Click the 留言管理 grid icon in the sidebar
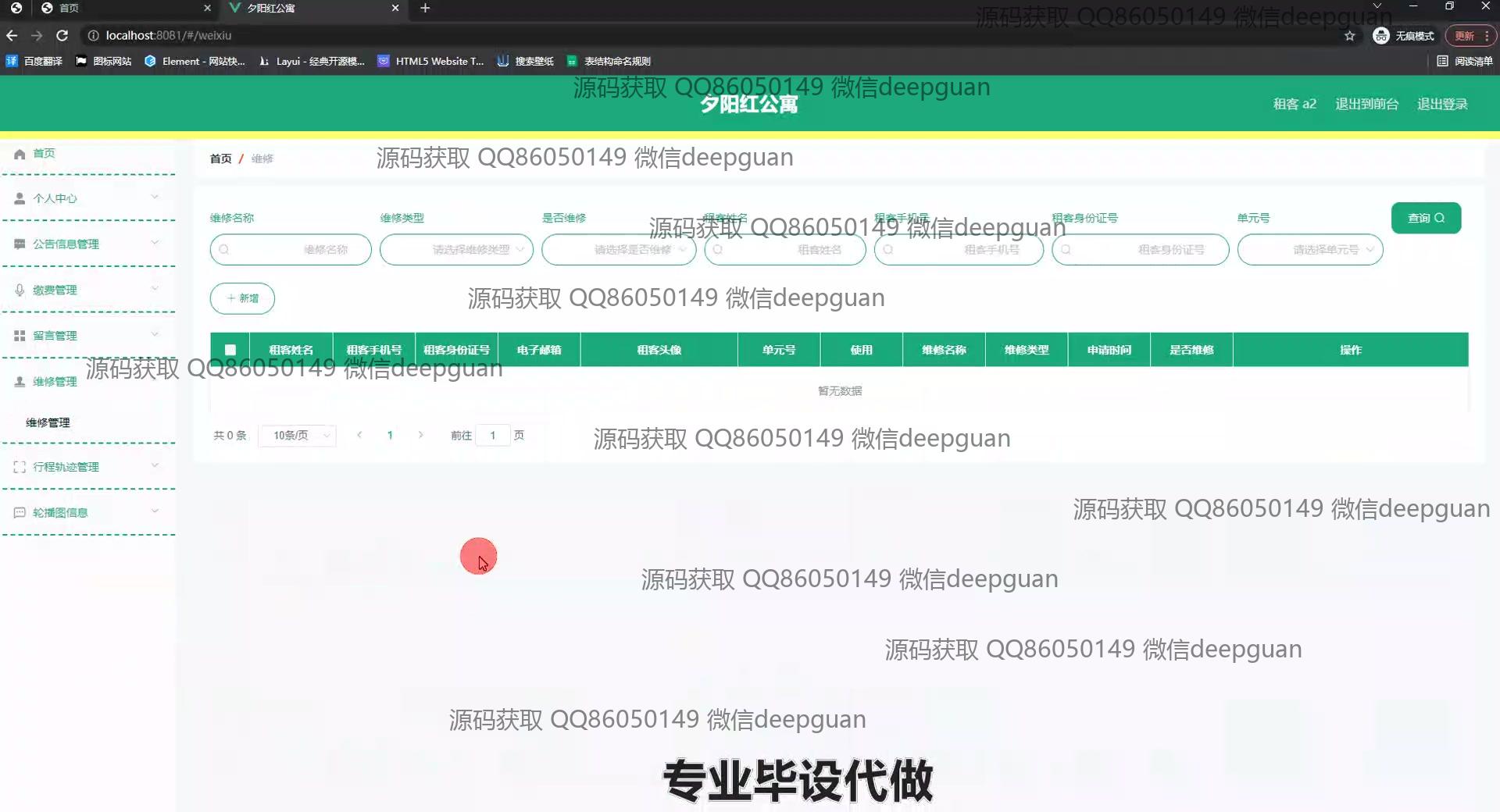This screenshot has width=1500, height=812. (x=20, y=336)
